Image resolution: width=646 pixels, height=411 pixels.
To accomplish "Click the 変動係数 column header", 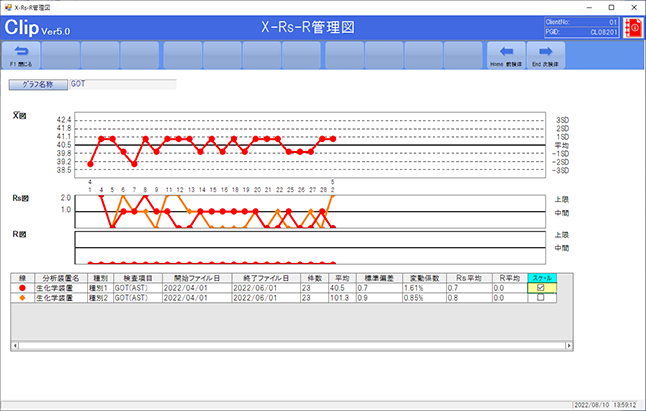I will point(424,278).
